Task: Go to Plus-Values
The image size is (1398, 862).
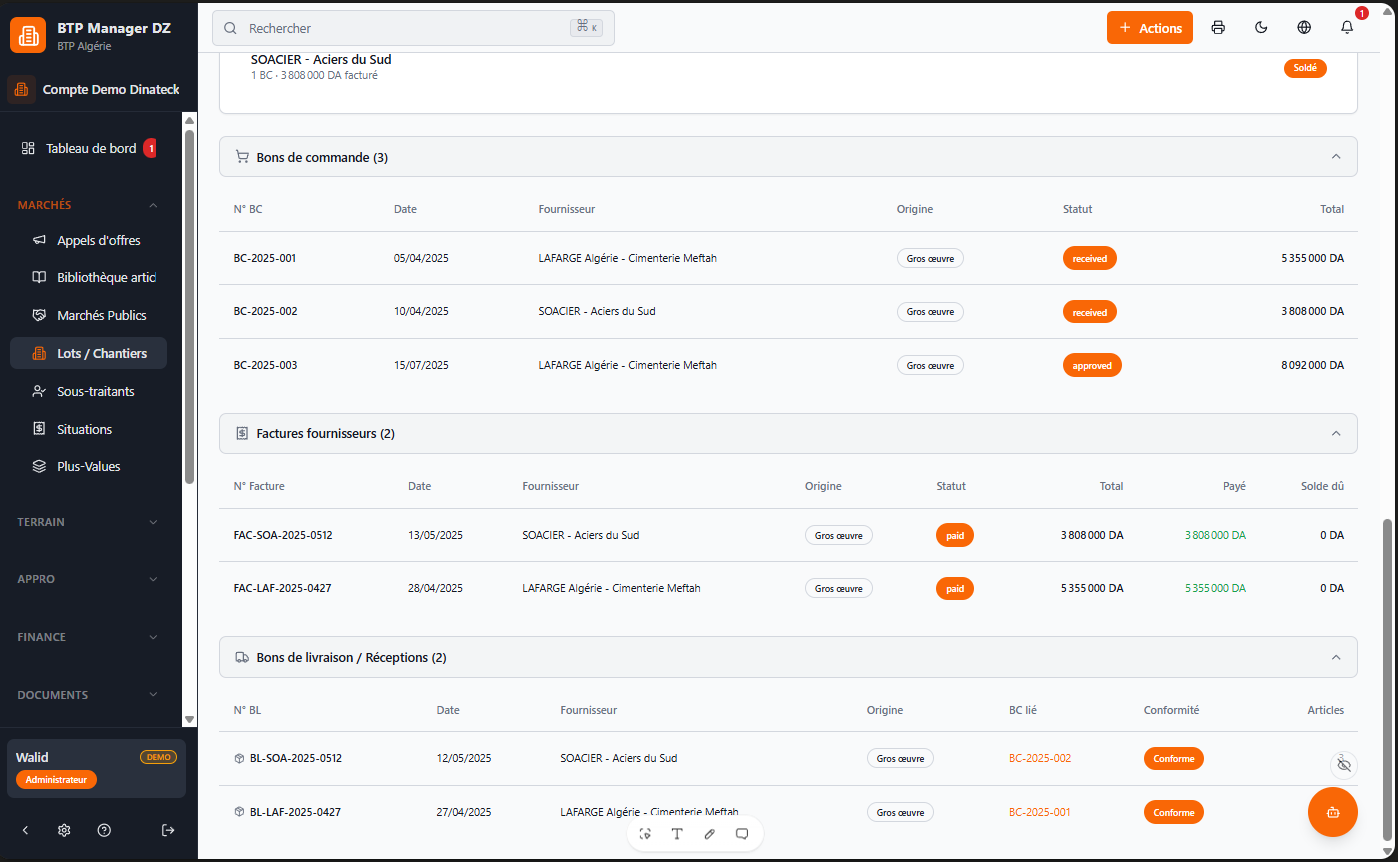Action: (x=88, y=466)
